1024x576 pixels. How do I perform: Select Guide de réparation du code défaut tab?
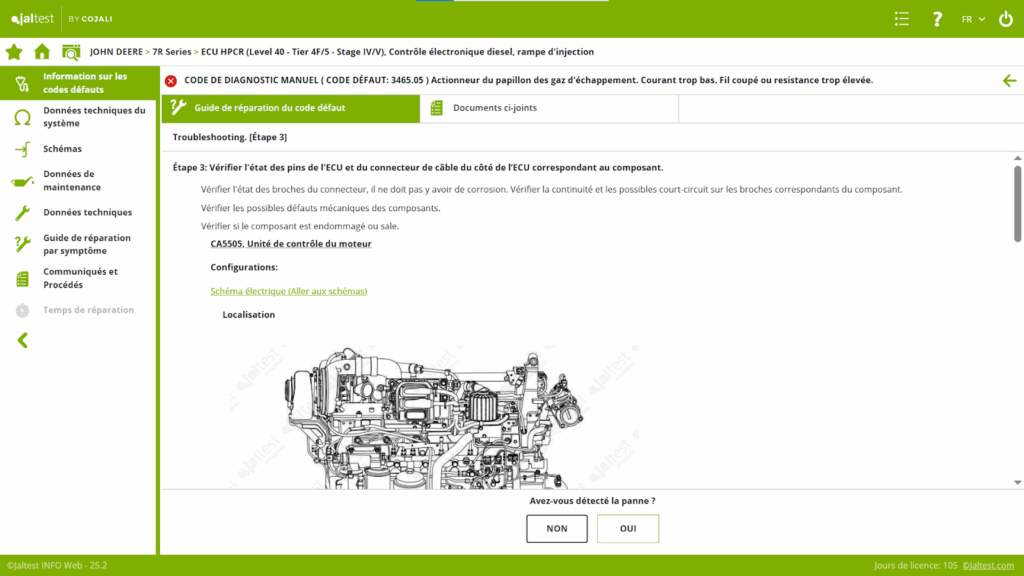pos(290,108)
